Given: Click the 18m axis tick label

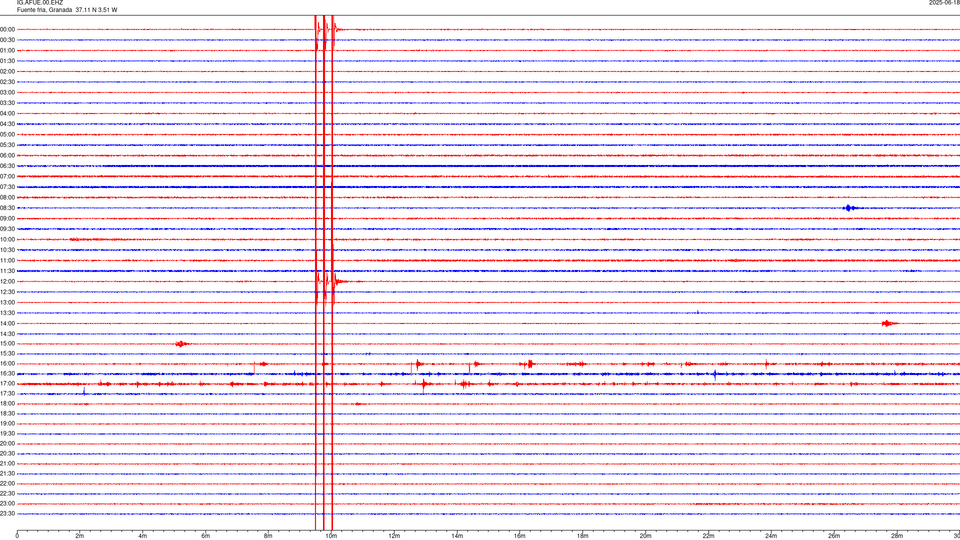Looking at the screenshot, I should tap(583, 536).
